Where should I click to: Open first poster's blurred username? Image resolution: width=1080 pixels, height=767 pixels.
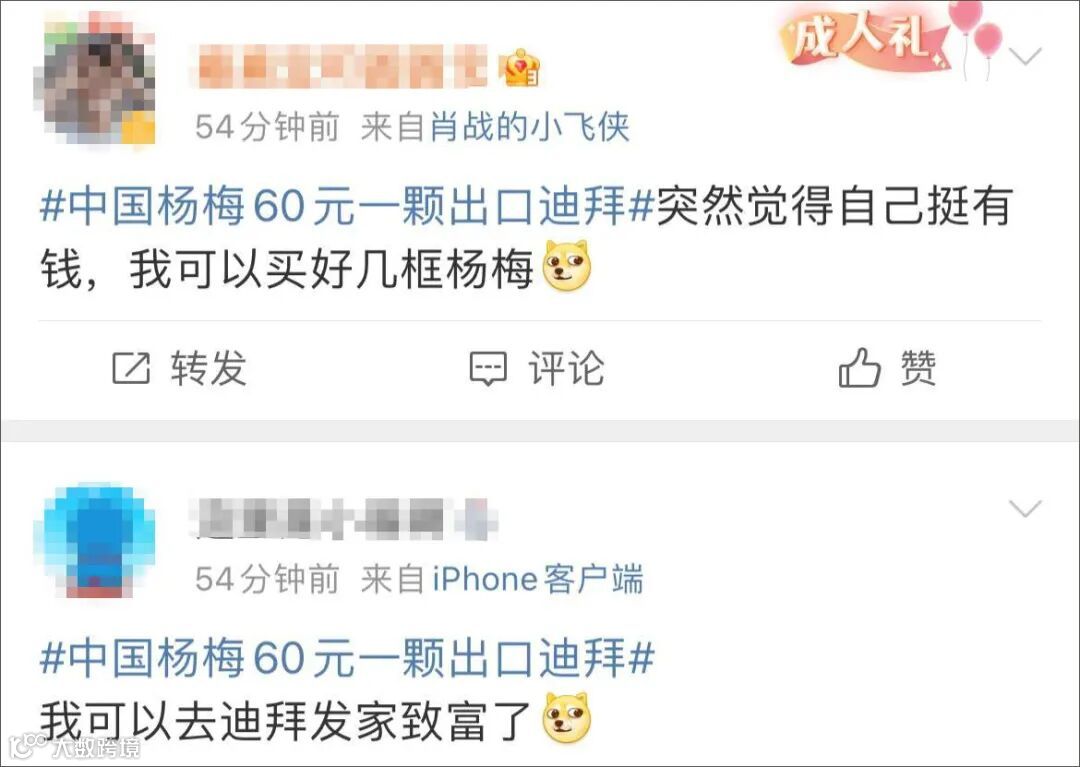pos(342,67)
